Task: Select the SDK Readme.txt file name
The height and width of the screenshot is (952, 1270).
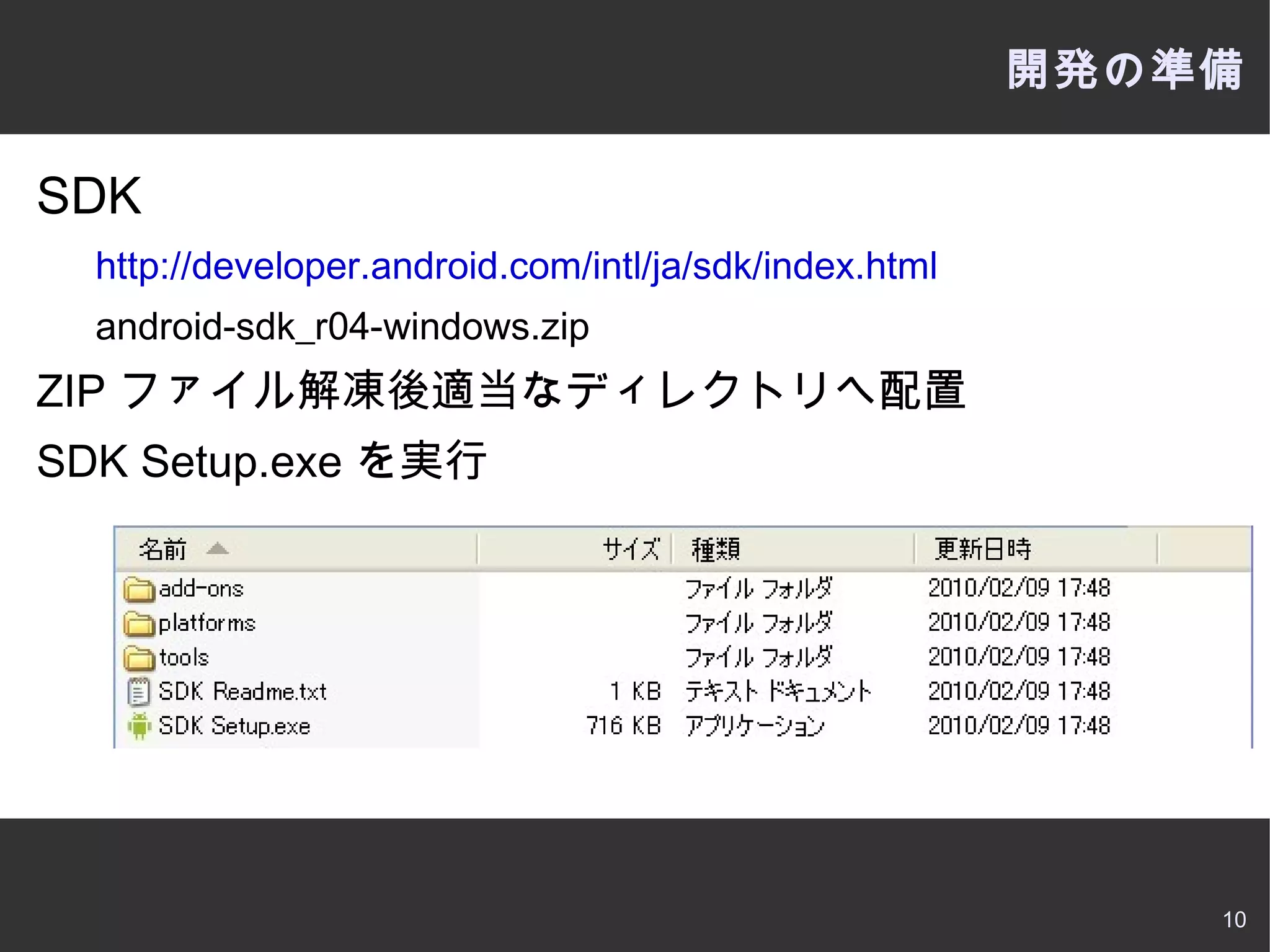Action: 242,692
